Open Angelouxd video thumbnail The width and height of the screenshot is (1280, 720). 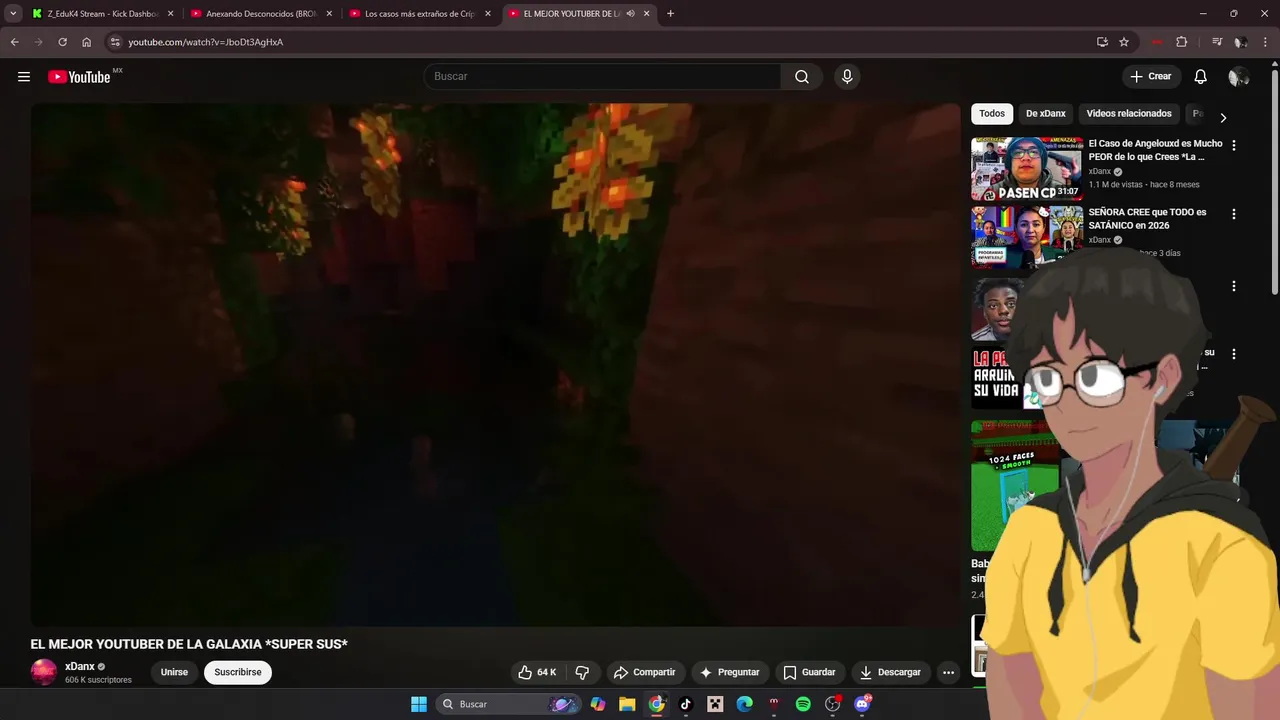(1027, 169)
